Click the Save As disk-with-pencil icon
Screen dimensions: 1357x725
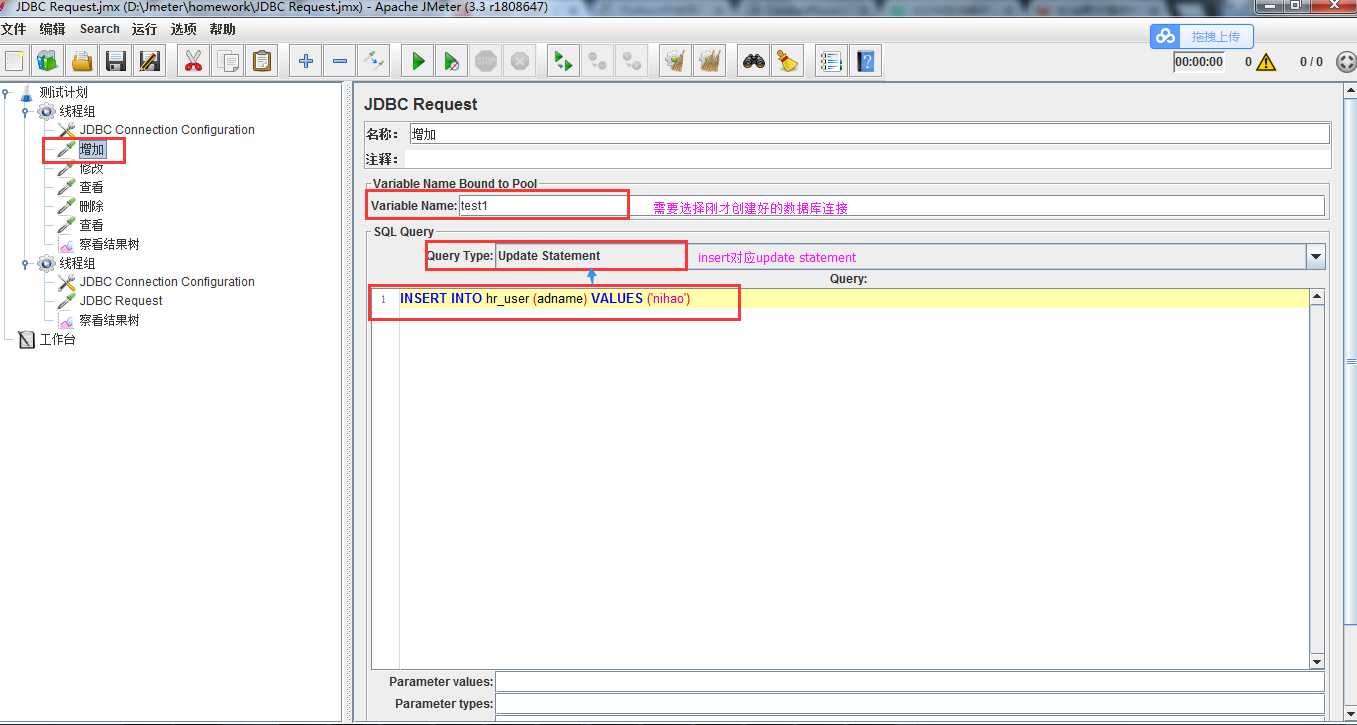(x=149, y=61)
